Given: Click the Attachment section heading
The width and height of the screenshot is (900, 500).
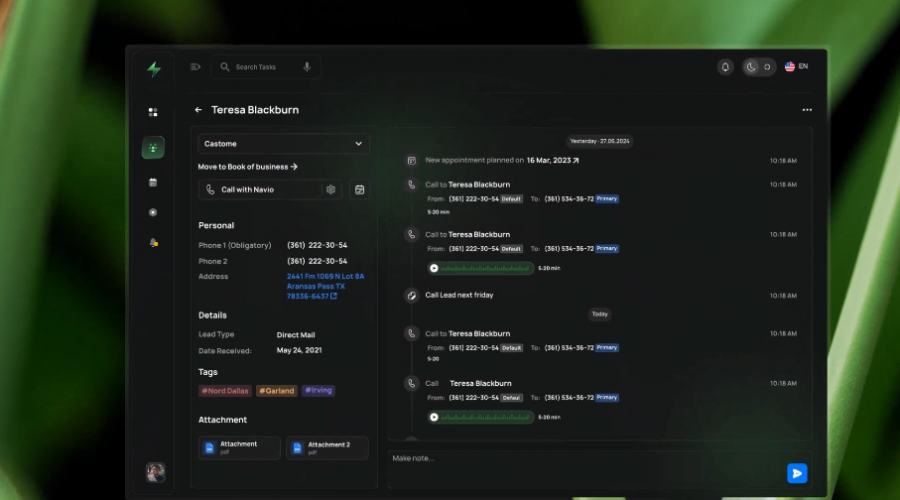Looking at the screenshot, I should coord(223,420).
